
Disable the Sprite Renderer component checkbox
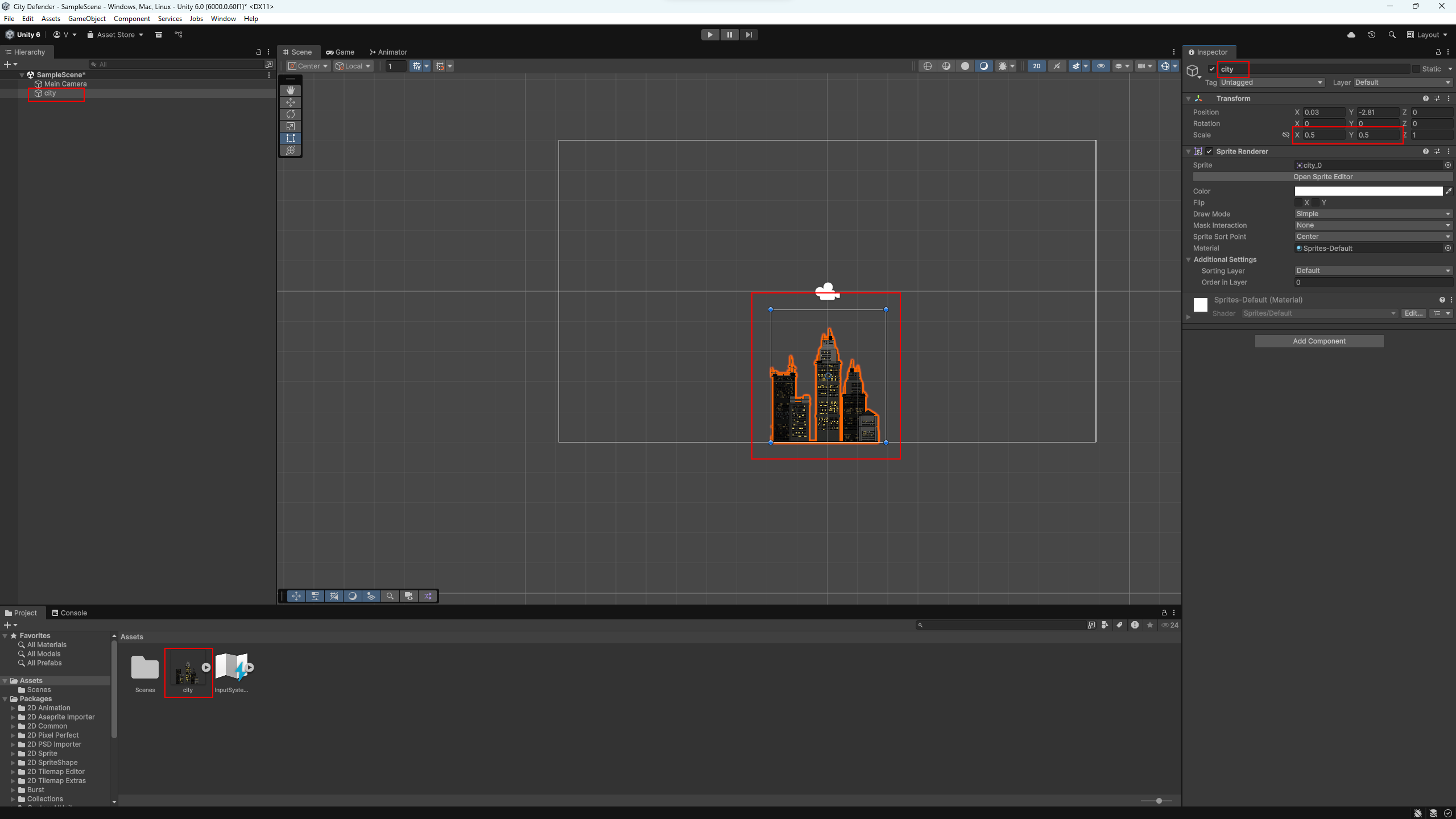pos(1209,151)
